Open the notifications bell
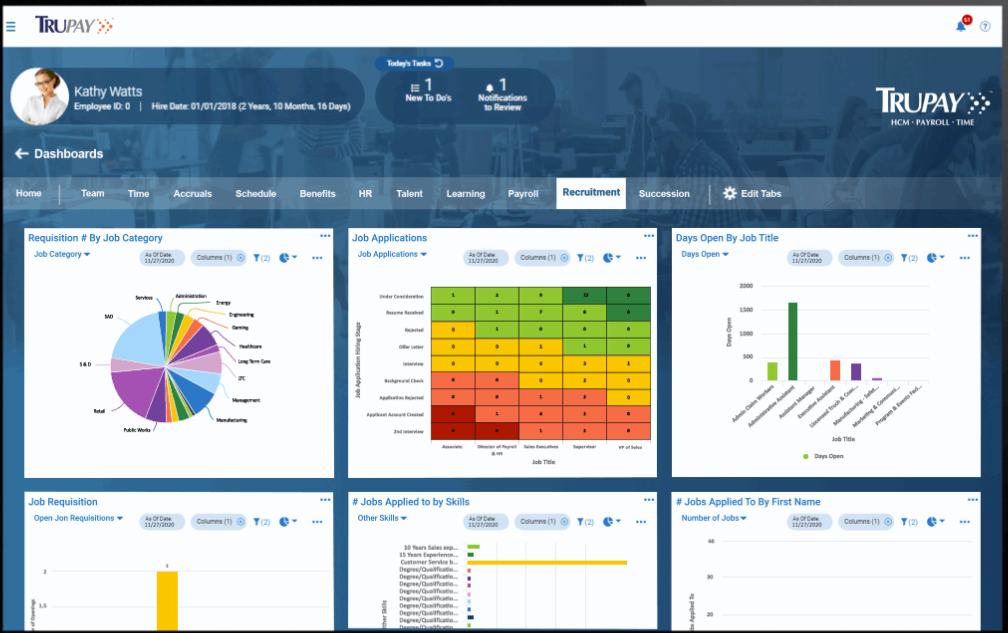The height and width of the screenshot is (633, 1008). click(961, 26)
